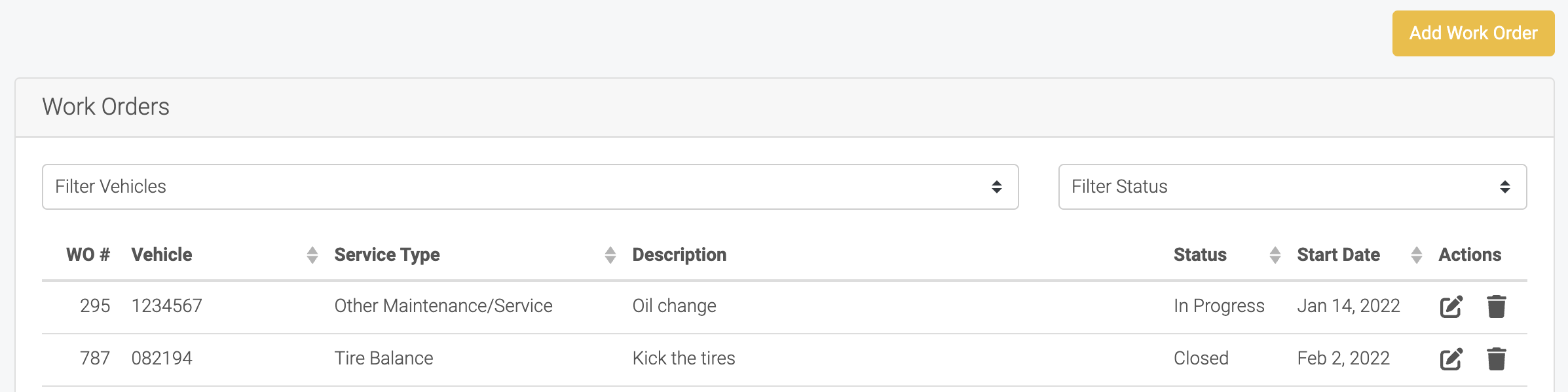This screenshot has width=1568, height=392.
Task: Sort by Start Date column arrows
Action: (x=1417, y=255)
